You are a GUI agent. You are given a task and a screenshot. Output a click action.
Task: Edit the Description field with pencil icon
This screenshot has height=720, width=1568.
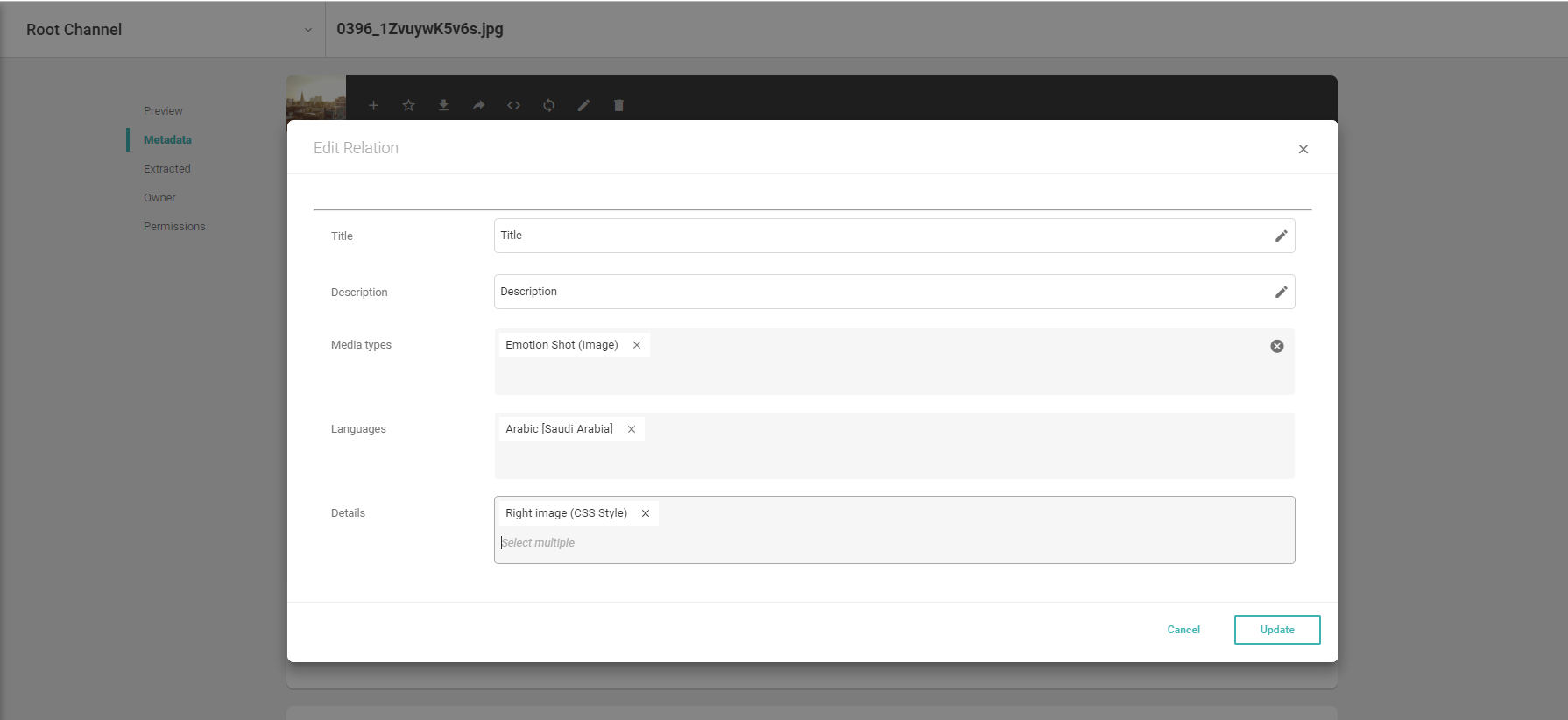pyautogui.click(x=1281, y=292)
